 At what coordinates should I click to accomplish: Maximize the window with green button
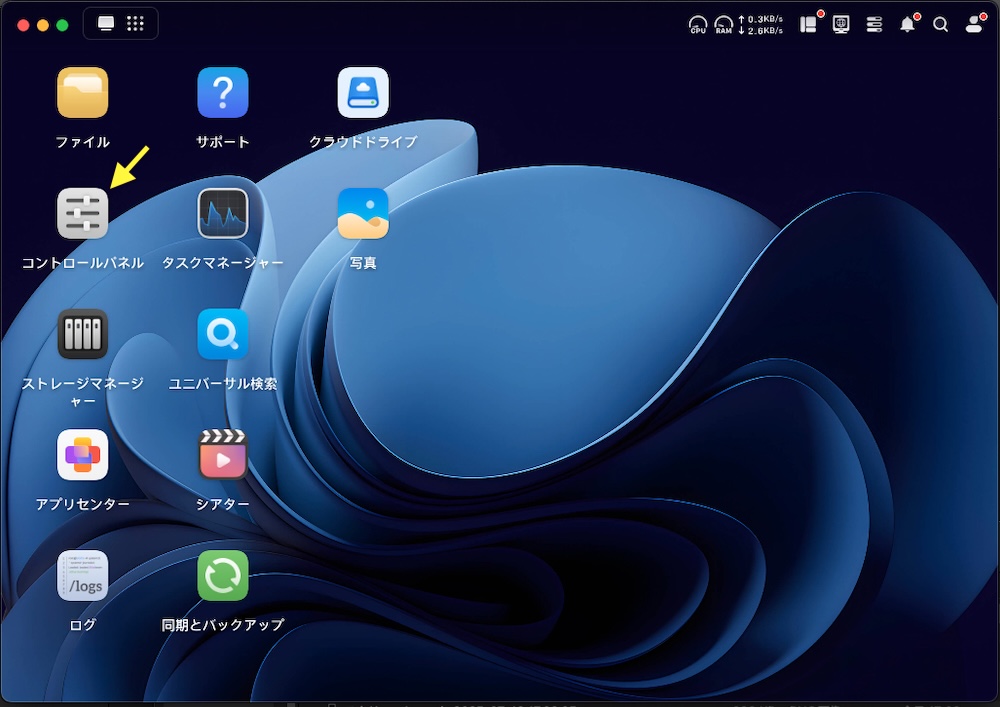(x=62, y=25)
